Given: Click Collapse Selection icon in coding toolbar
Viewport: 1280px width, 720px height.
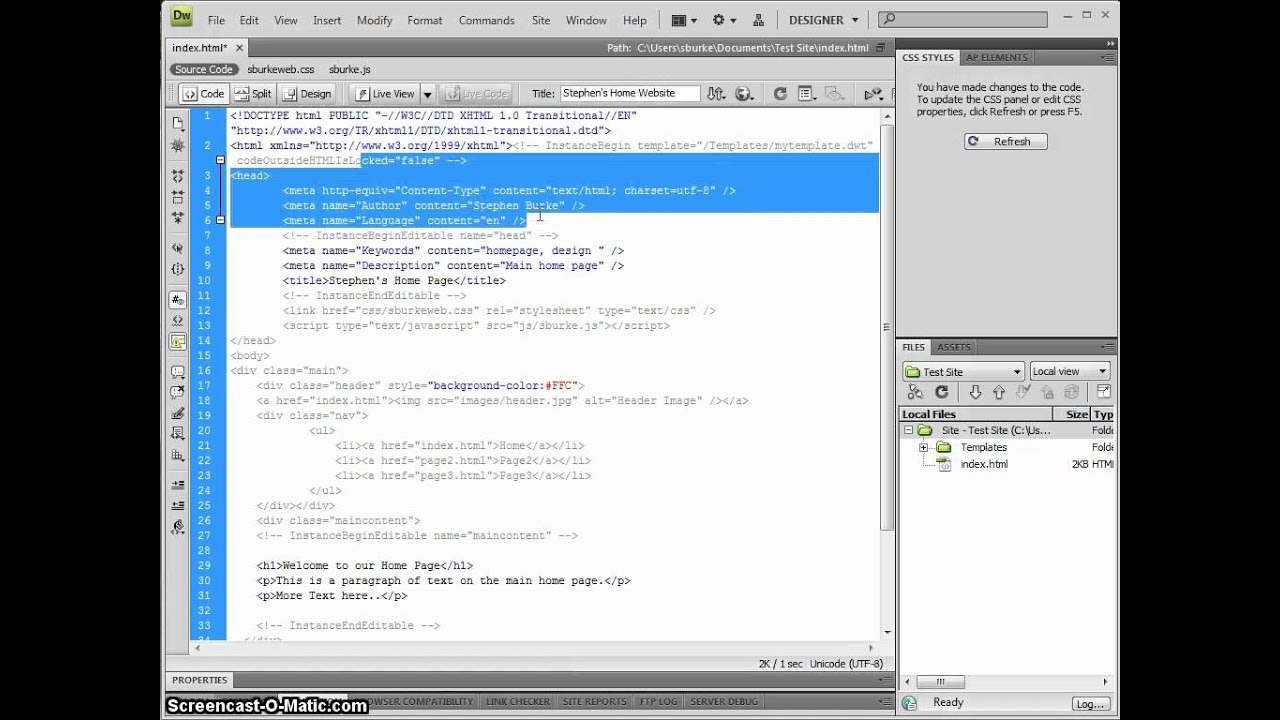Looking at the screenshot, I should [178, 196].
